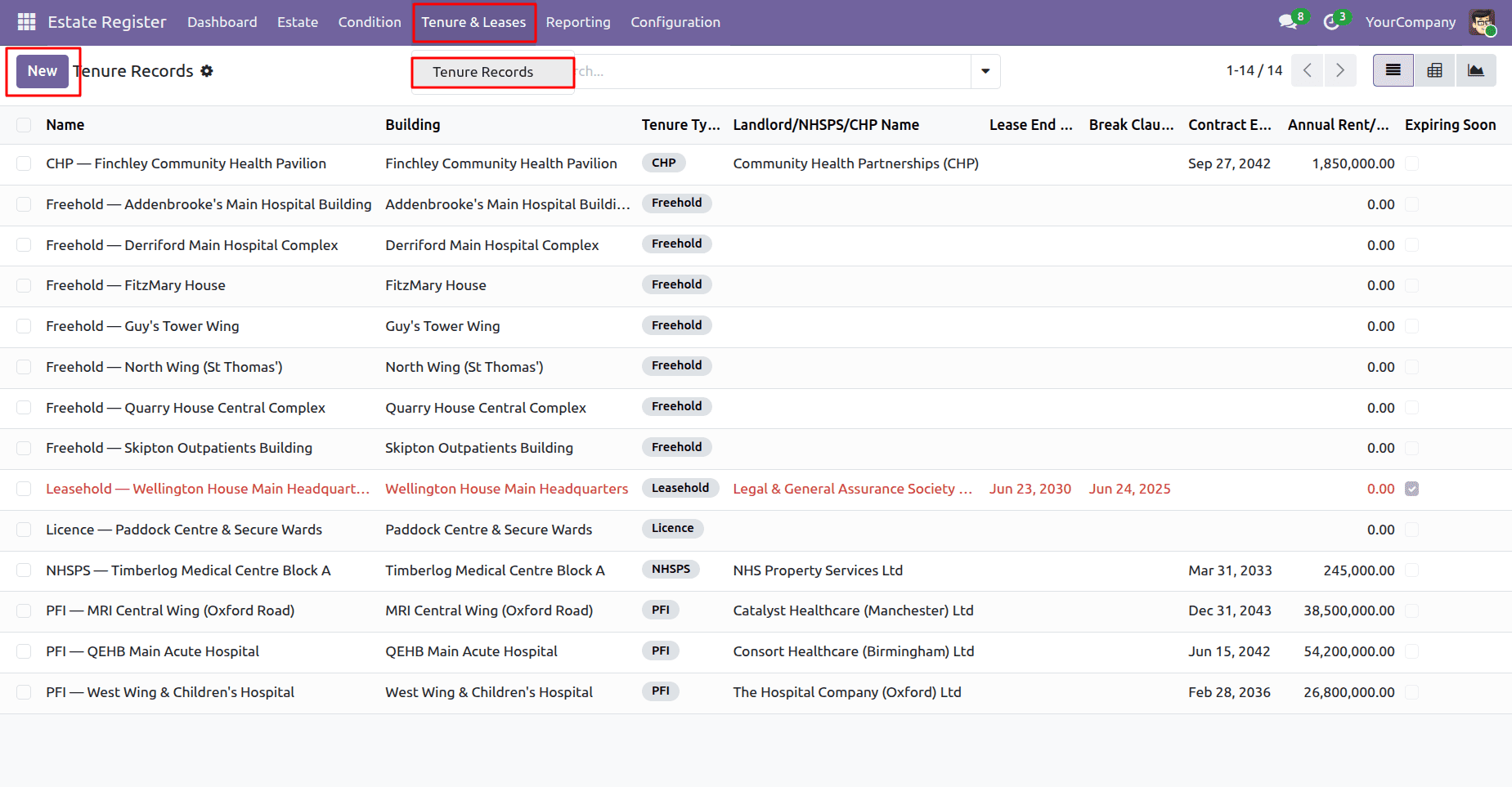Click the 1-14 / 14 pager counter
Viewport: 1512px width, 787px height.
point(1254,70)
